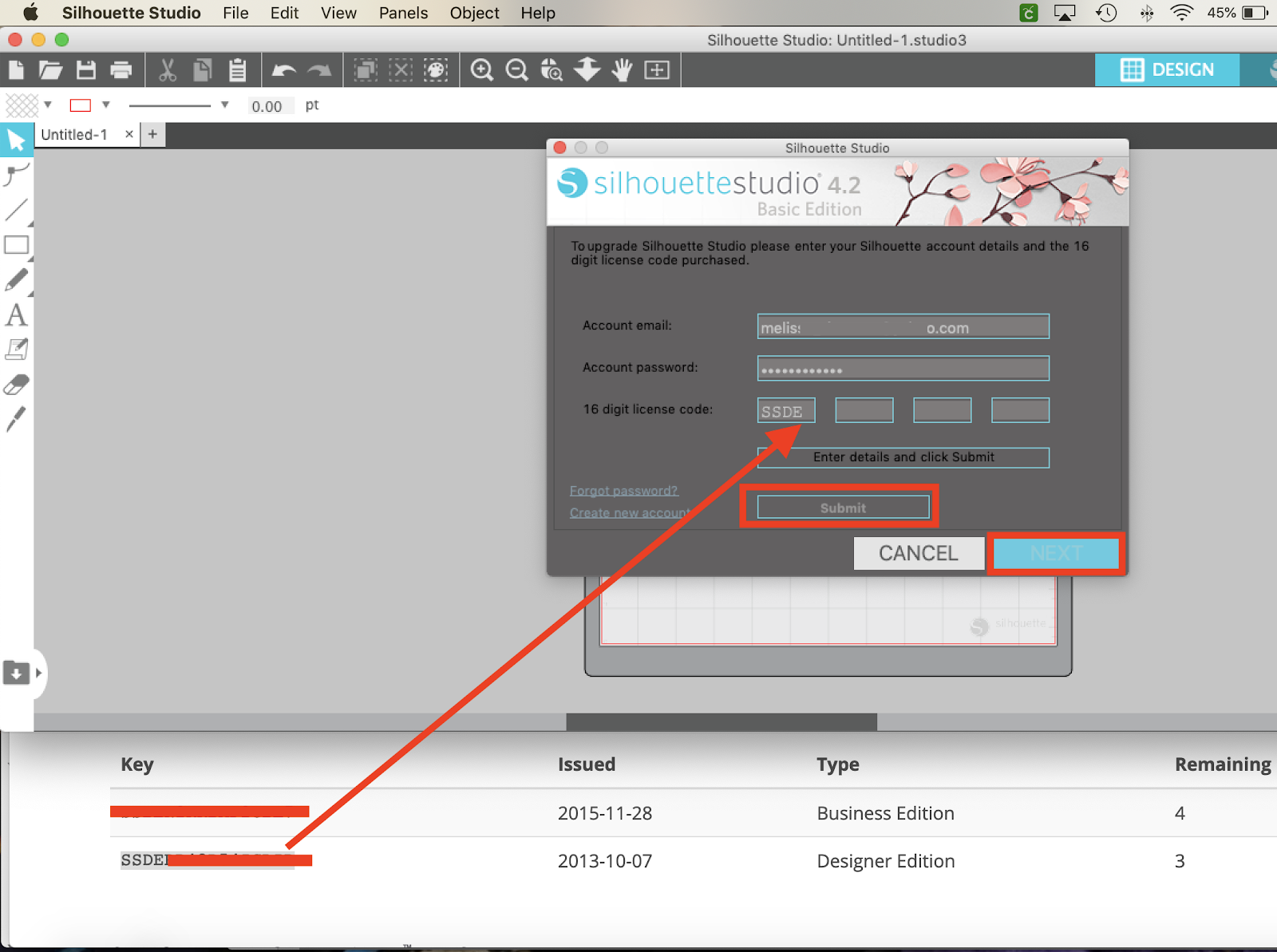Open the Create new account link
This screenshot has width=1277, height=952.
coord(630,512)
